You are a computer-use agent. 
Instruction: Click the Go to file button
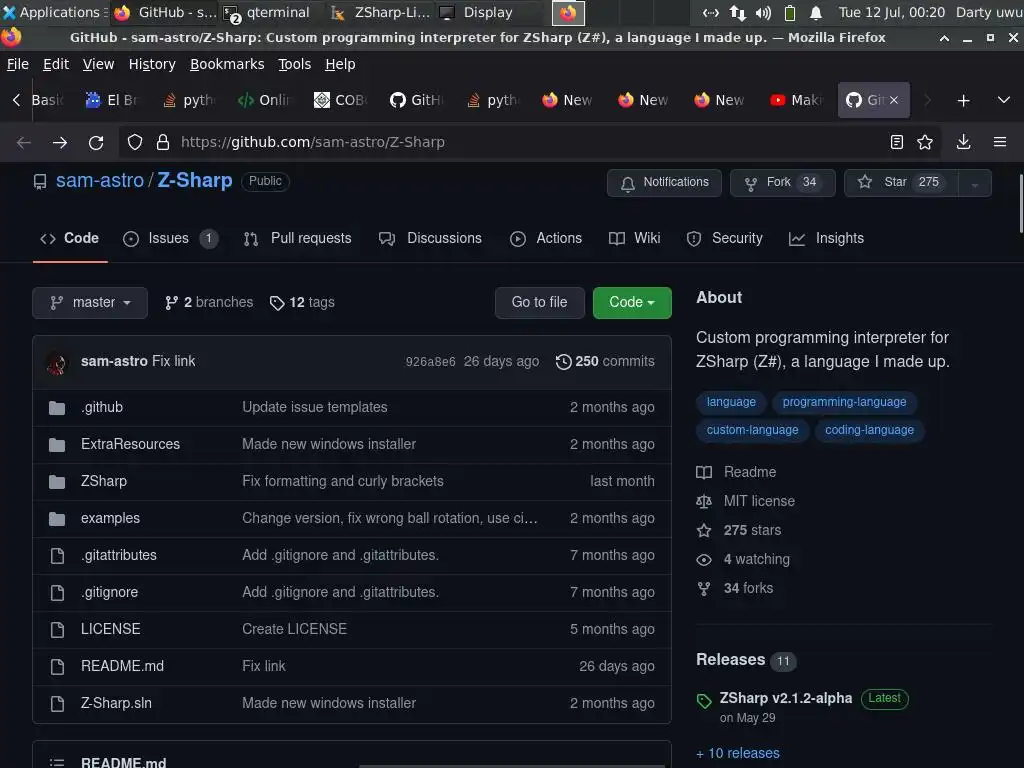click(x=539, y=302)
